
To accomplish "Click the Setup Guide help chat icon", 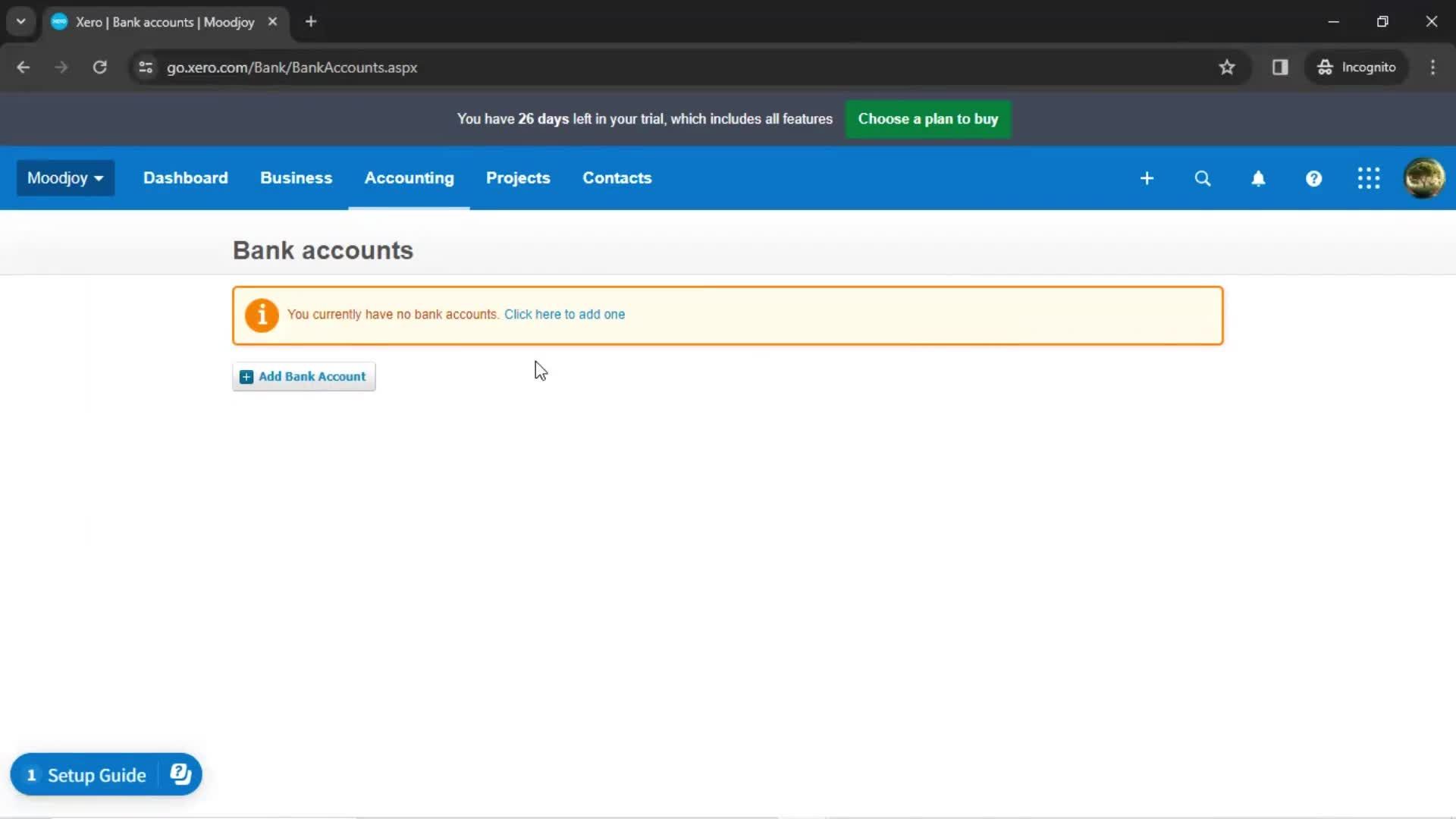I will (180, 774).
